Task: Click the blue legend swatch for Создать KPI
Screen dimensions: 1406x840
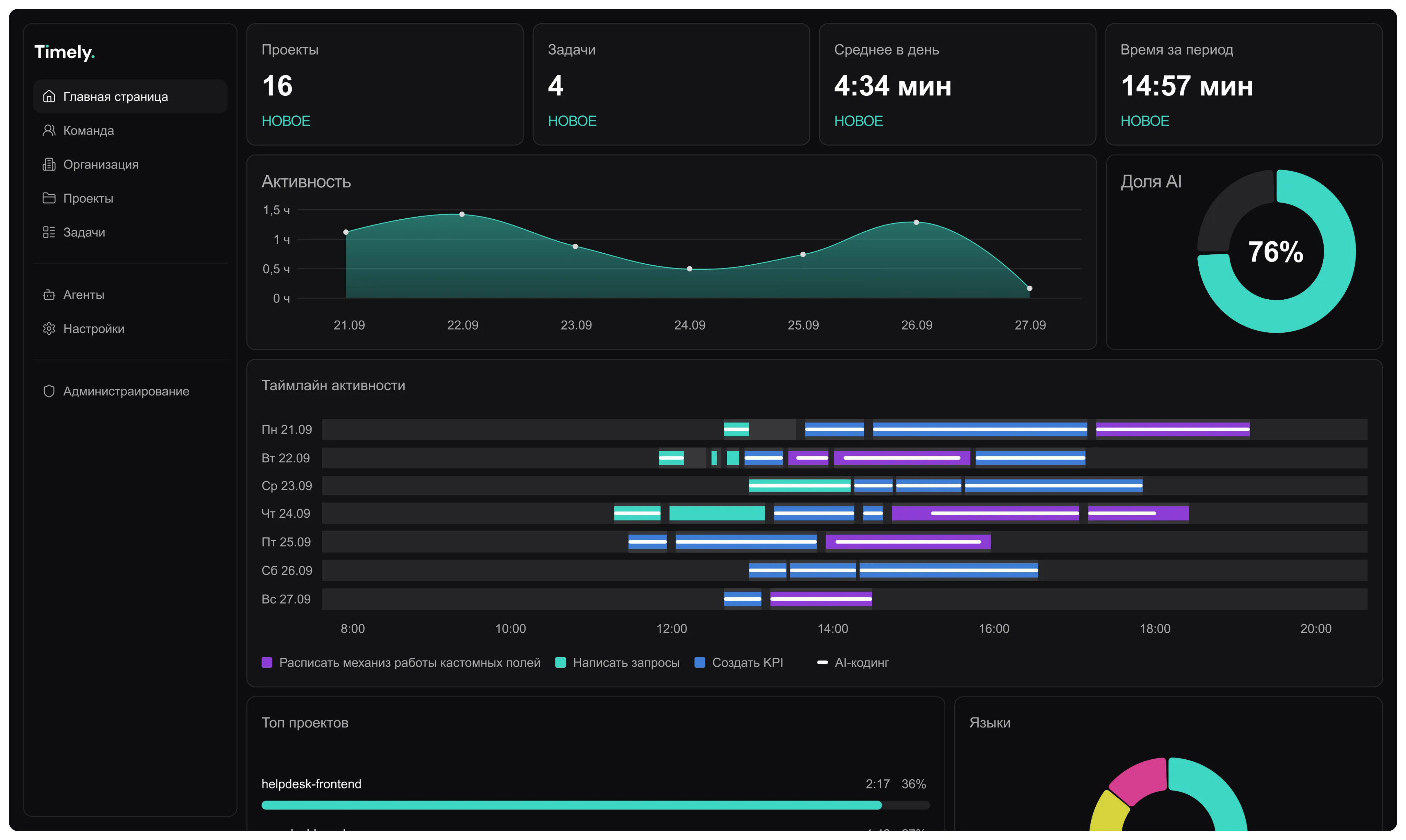Action: tap(700, 662)
